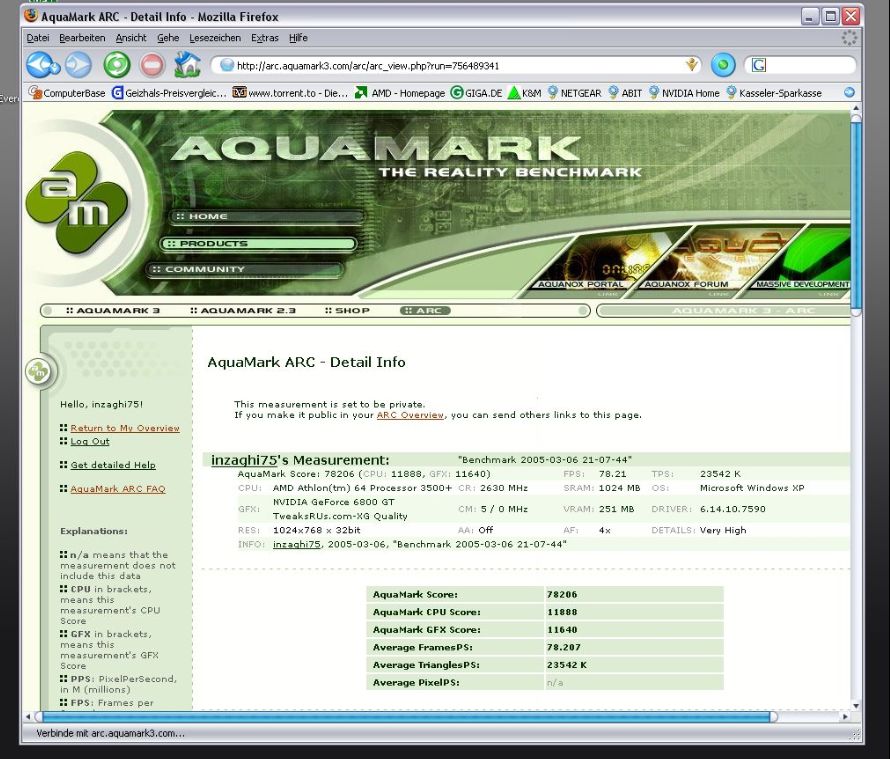Click the HOME navigation button
This screenshot has width=890, height=759.
point(267,216)
